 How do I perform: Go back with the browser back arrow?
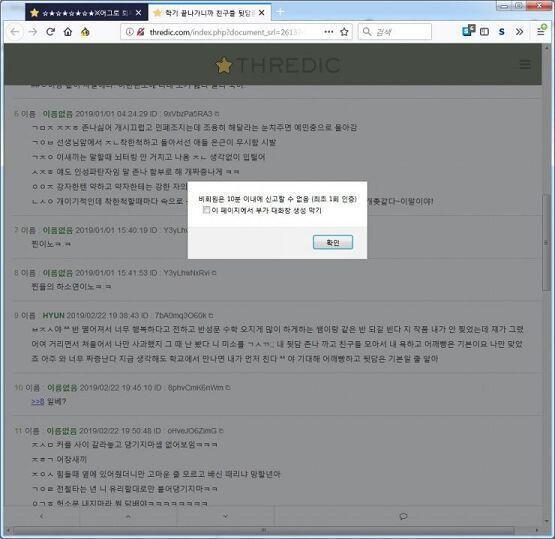click(x=15, y=32)
